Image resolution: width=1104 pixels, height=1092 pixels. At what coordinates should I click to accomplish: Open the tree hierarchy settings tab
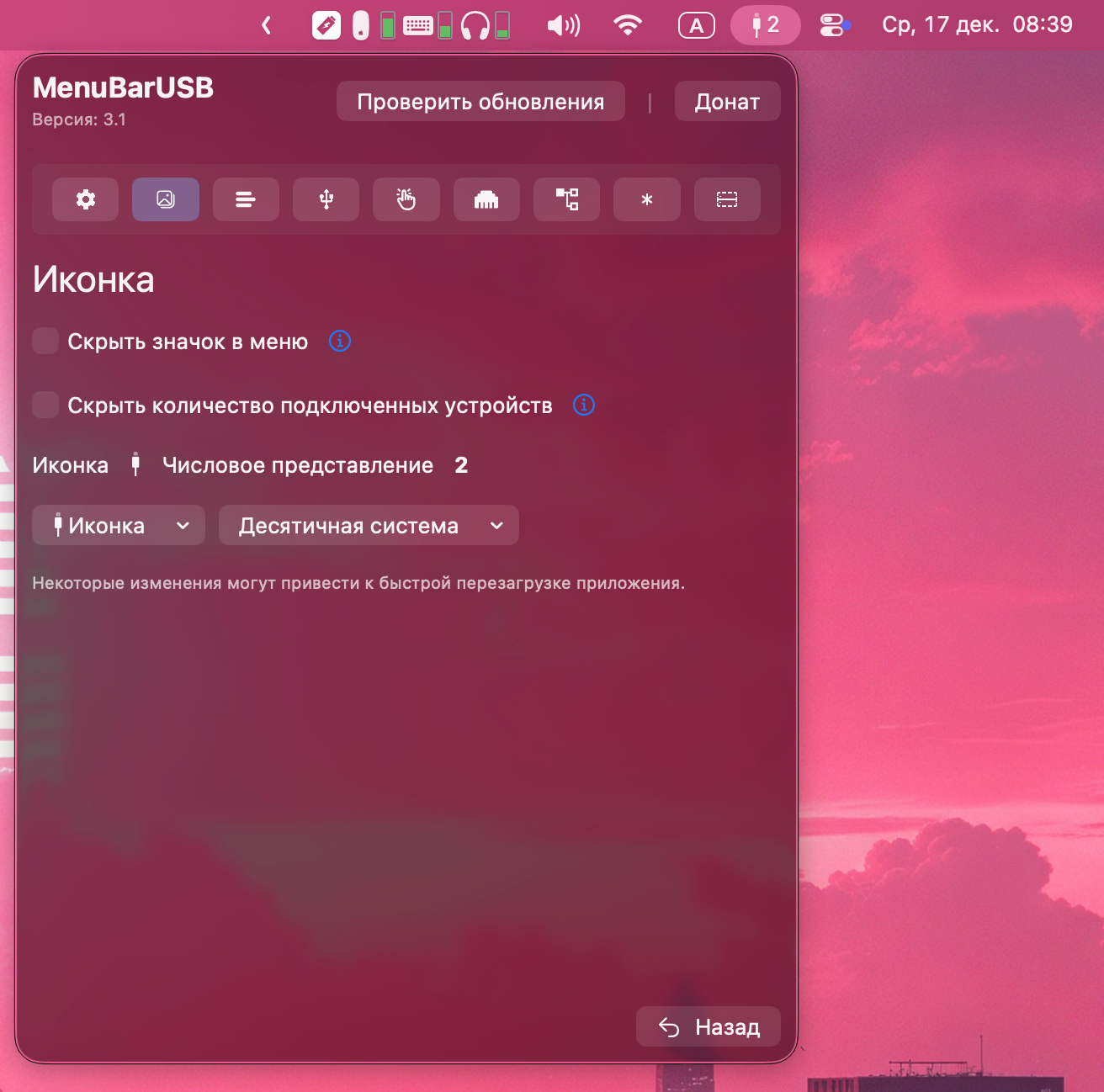coord(567,199)
